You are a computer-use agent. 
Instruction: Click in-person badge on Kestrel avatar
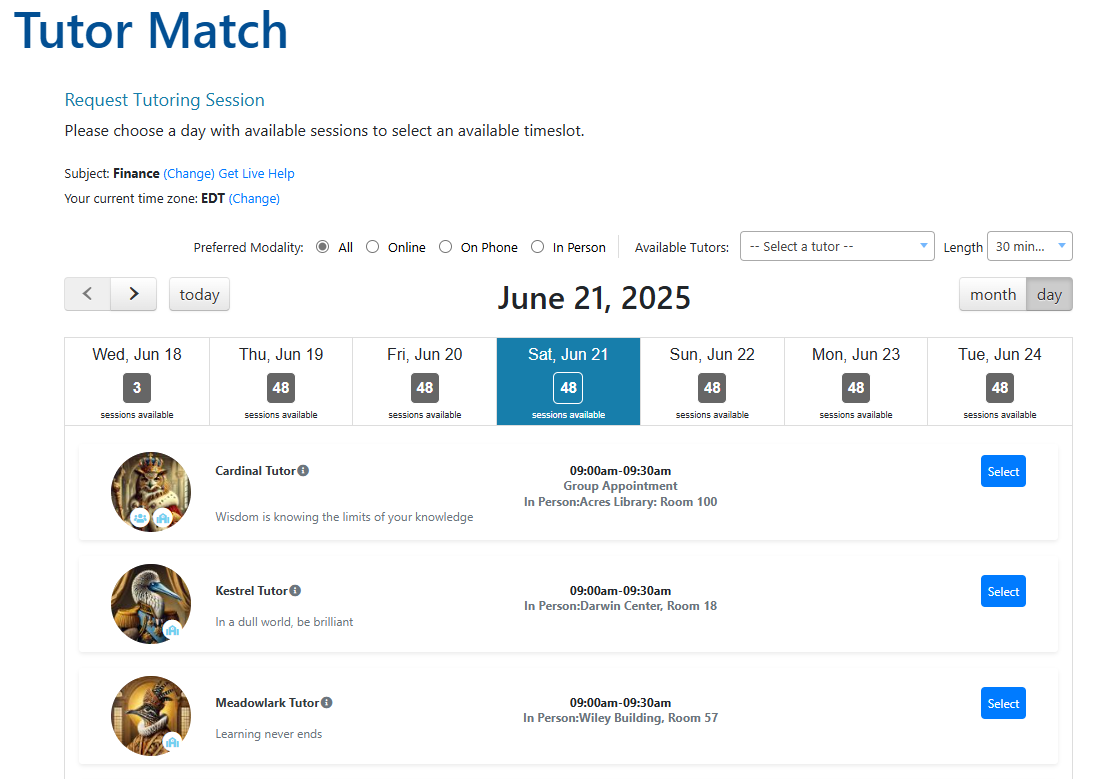172,629
